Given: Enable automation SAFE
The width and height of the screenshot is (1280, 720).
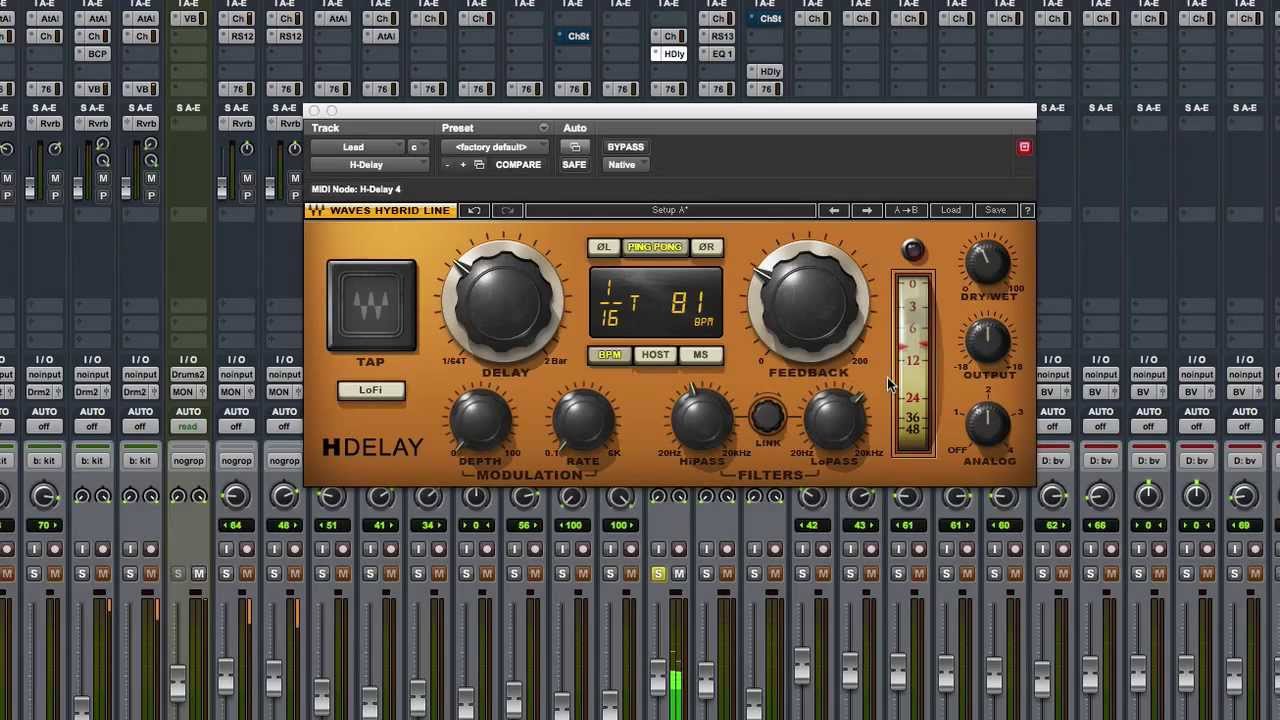Looking at the screenshot, I should click(x=574, y=165).
